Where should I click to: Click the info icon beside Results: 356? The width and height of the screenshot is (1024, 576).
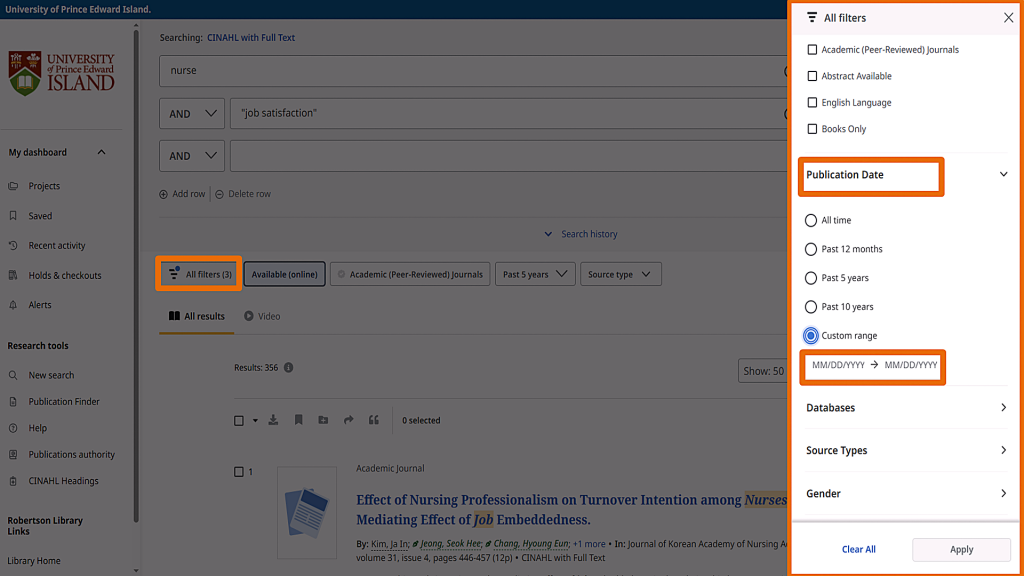tap(289, 368)
